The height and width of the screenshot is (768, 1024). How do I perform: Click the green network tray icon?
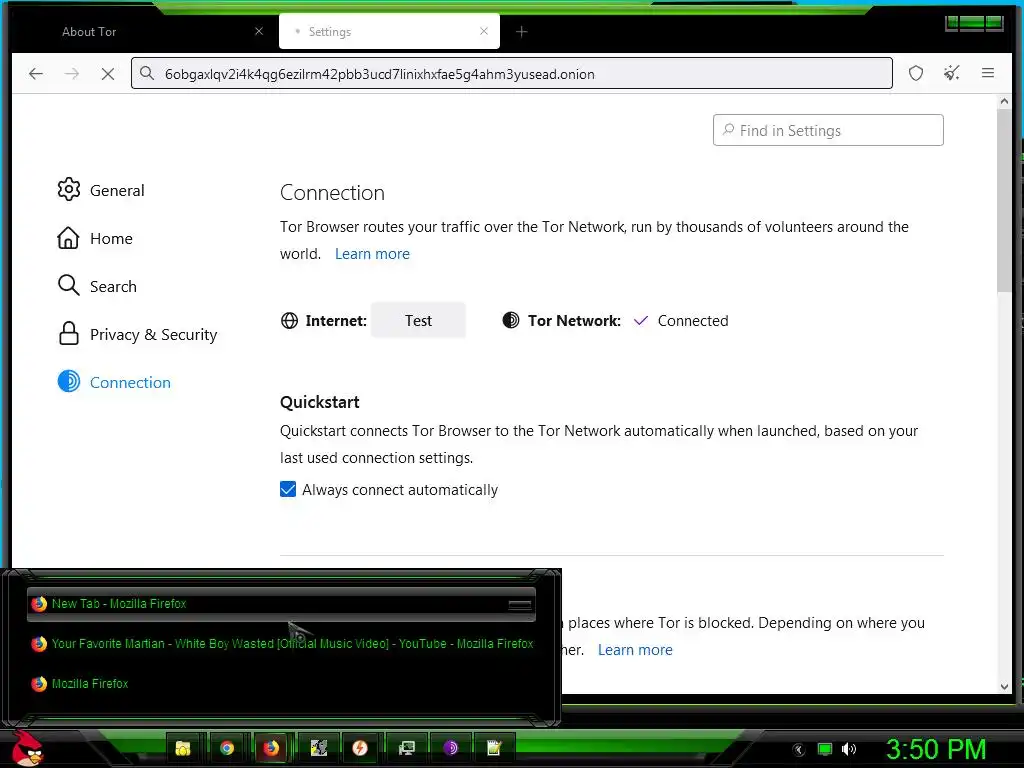pyautogui.click(x=825, y=749)
